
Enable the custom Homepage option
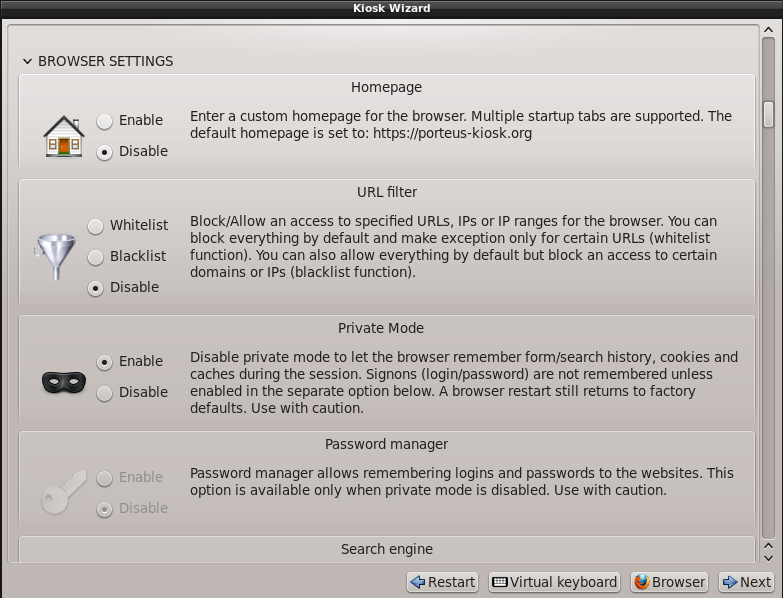[x=104, y=121]
